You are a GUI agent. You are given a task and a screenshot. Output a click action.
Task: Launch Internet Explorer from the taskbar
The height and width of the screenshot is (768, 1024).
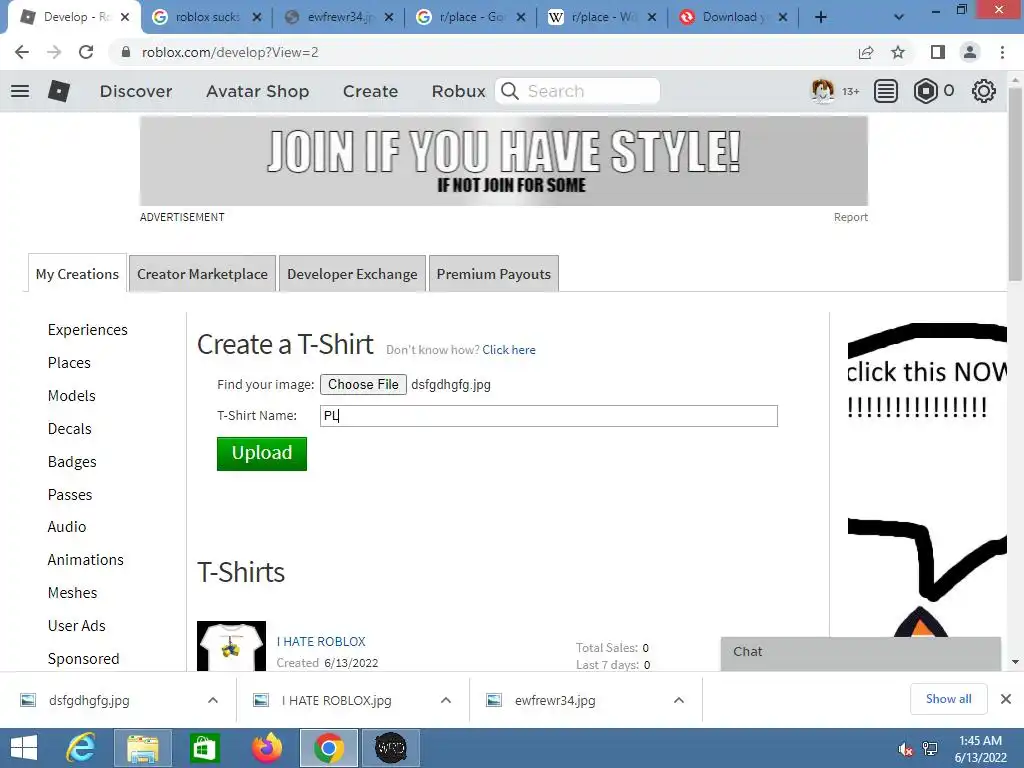click(81, 748)
